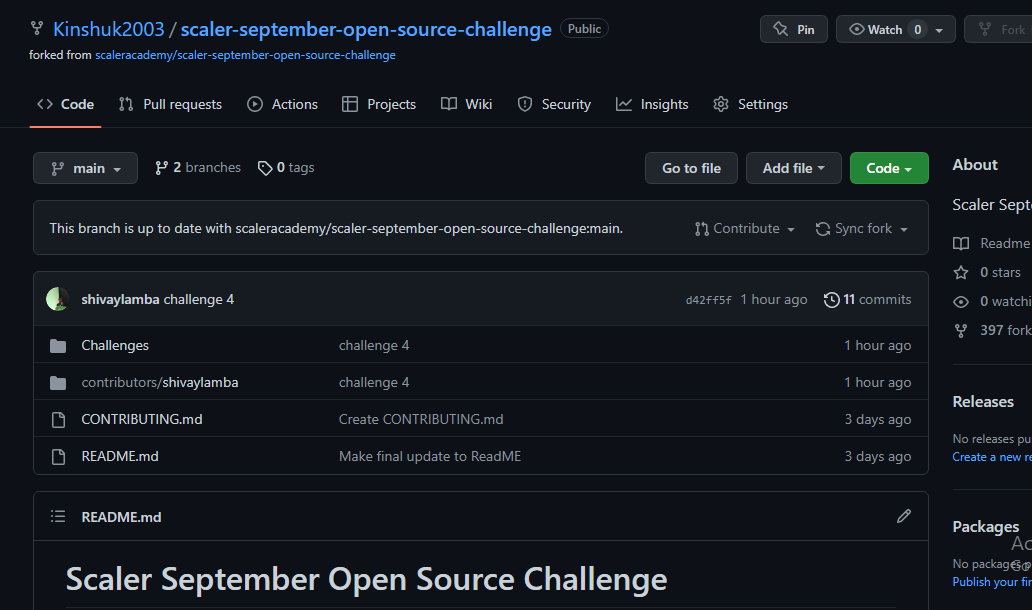Open the CONTRIBUTING.md file
The width and height of the screenshot is (1032, 610).
(x=142, y=419)
